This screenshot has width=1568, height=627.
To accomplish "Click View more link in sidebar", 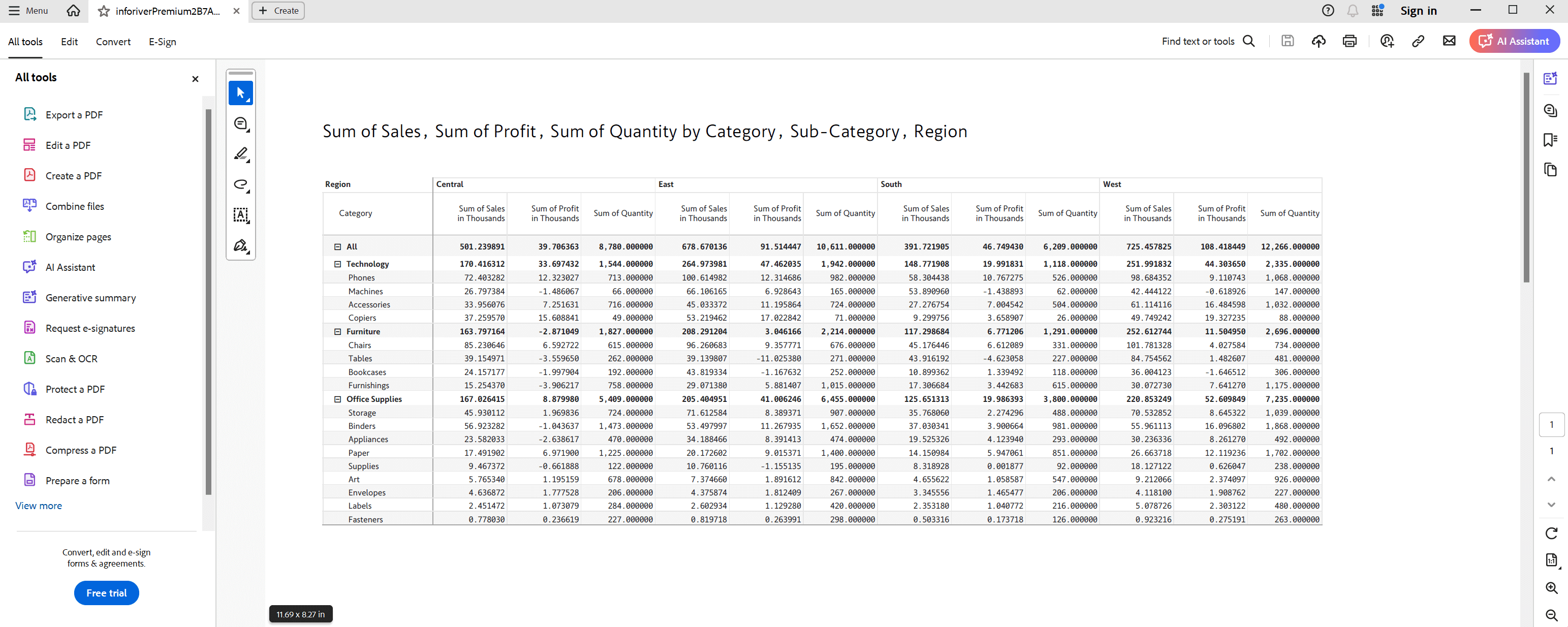I will (x=38, y=505).
